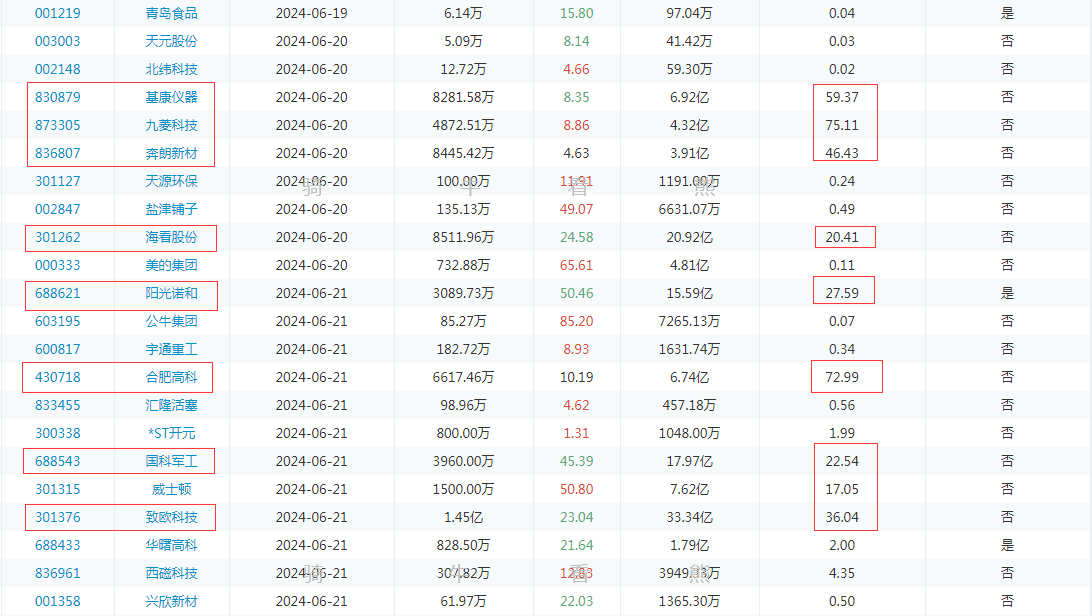The width and height of the screenshot is (1092, 616).
Task: Click the ratio value 75.11
Action: pos(842,125)
